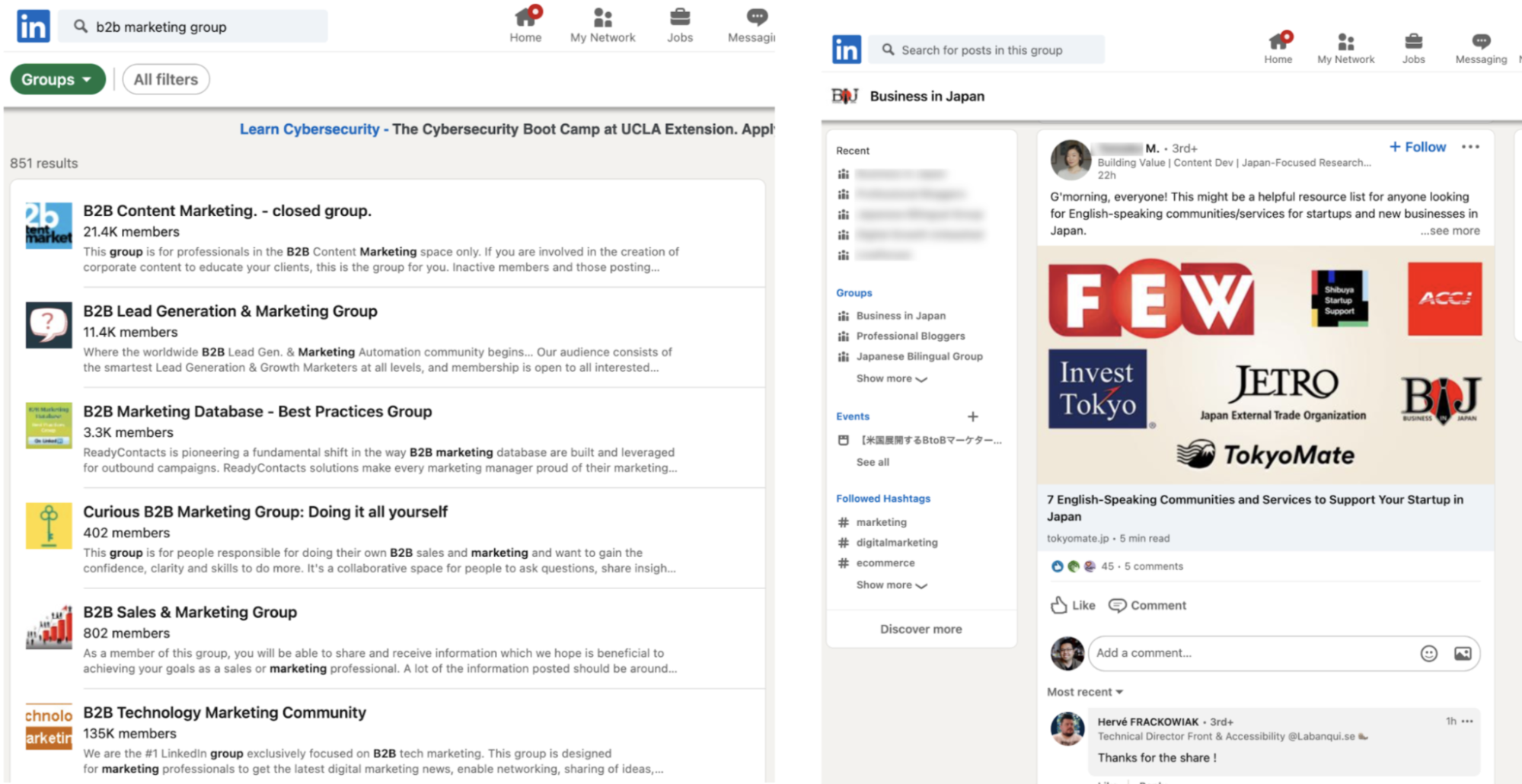
Task: Focus Search for posts in this group
Action: pyautogui.click(x=986, y=49)
